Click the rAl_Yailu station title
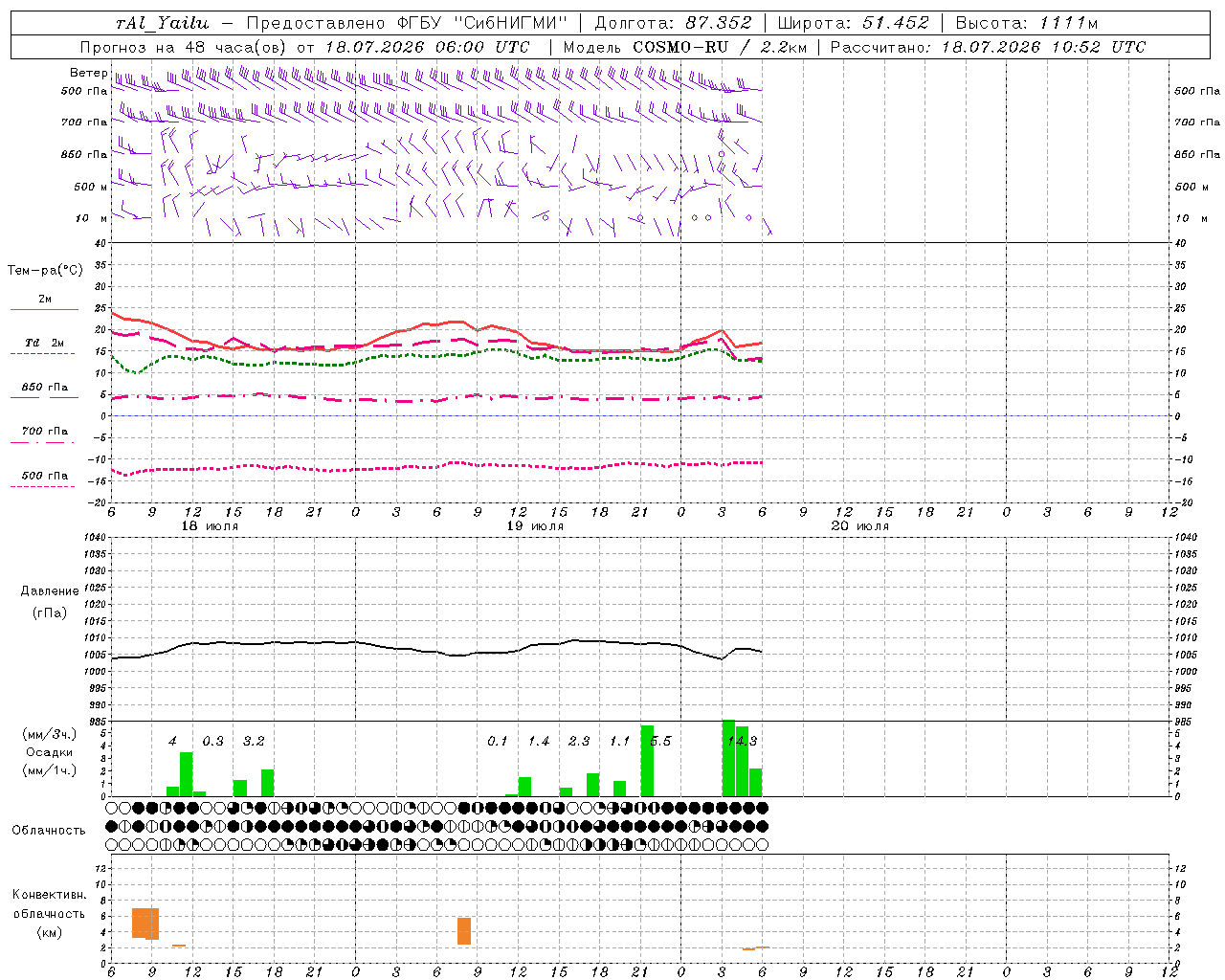The width and height of the screenshot is (1225, 980). [x=162, y=23]
